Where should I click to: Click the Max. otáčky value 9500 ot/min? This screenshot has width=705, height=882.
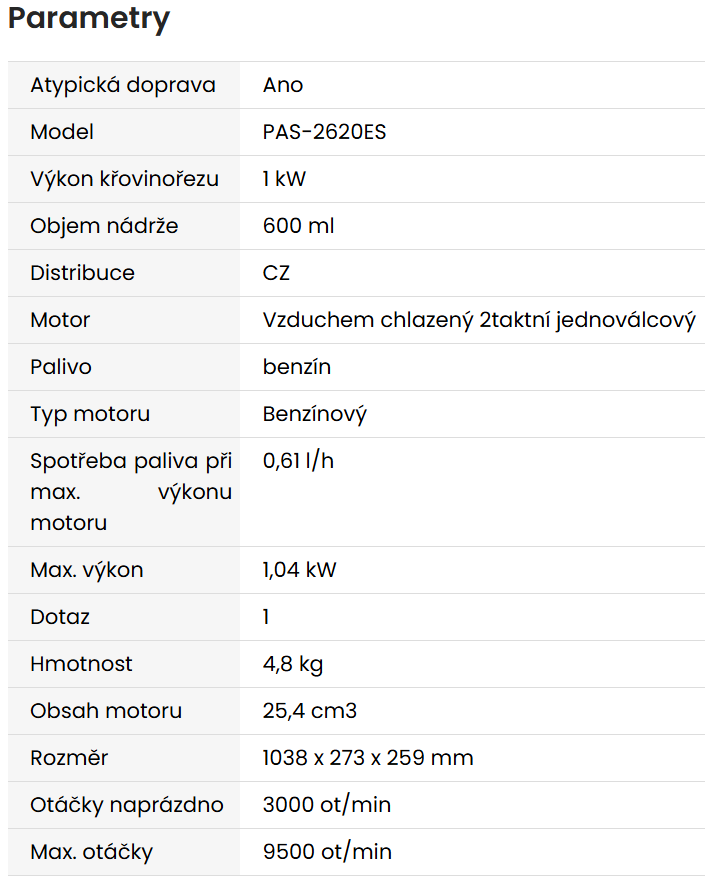[326, 852]
